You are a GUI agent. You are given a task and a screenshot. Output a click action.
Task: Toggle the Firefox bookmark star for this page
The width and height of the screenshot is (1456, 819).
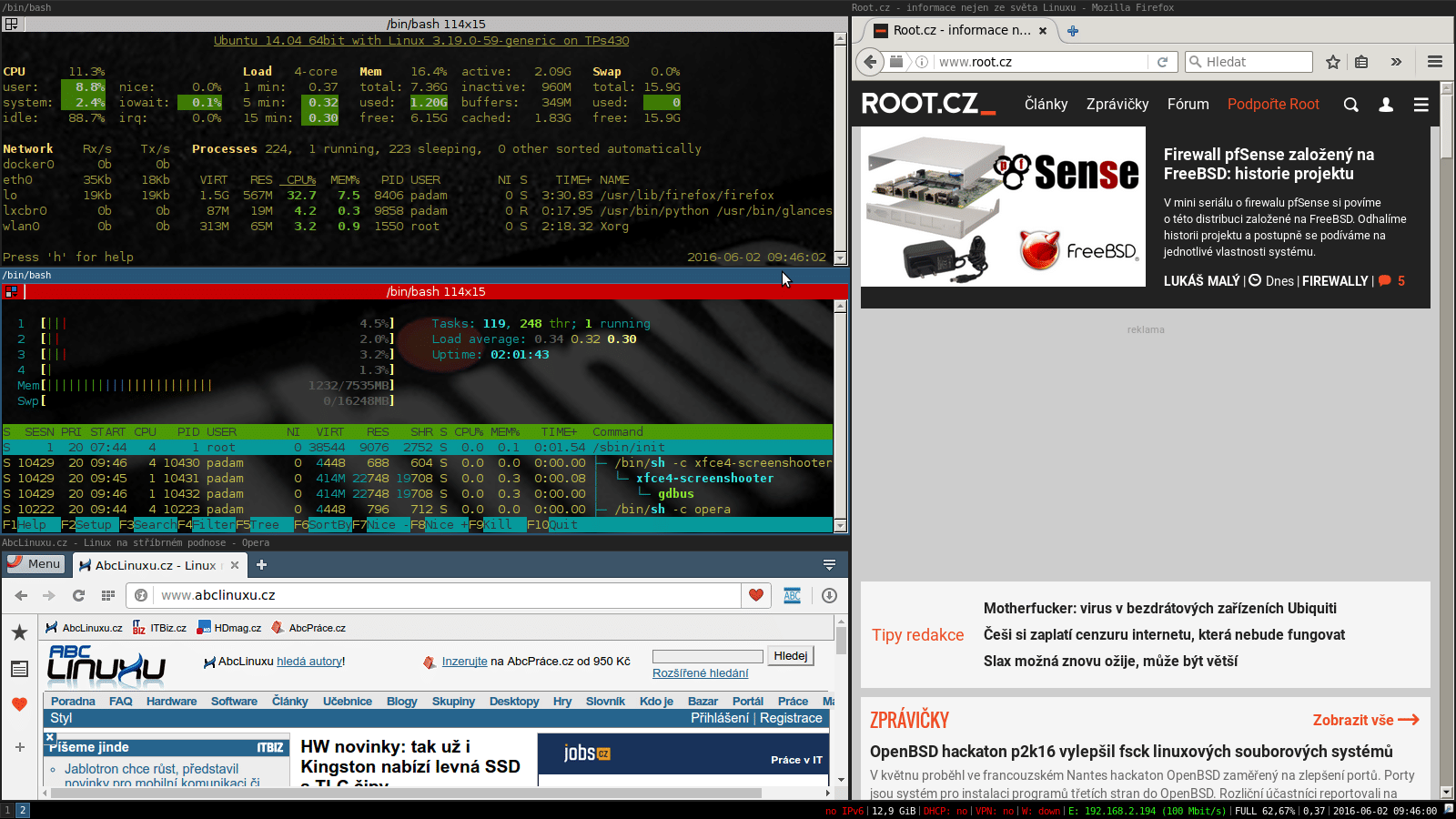pos(1333,62)
